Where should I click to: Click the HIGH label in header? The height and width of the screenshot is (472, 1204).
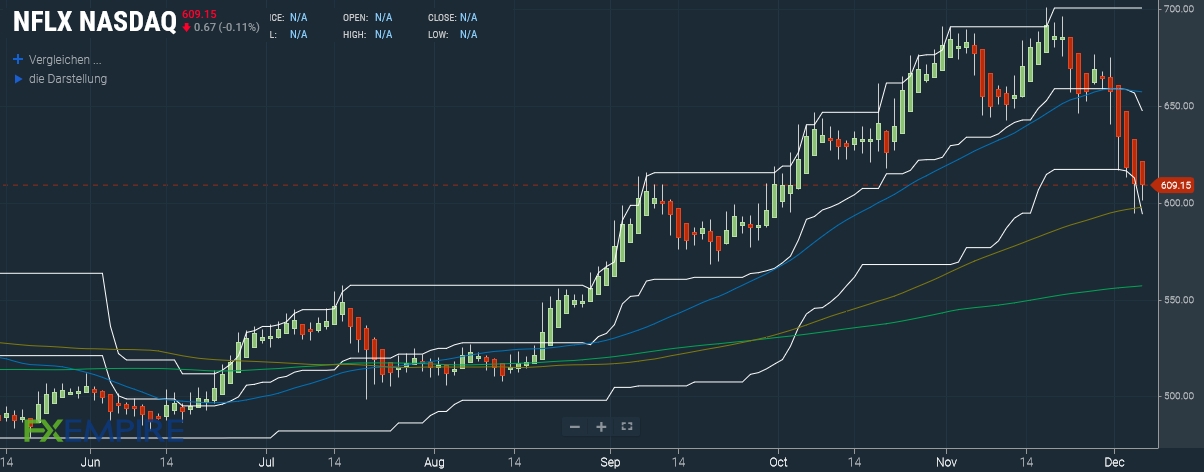pyautogui.click(x=353, y=34)
